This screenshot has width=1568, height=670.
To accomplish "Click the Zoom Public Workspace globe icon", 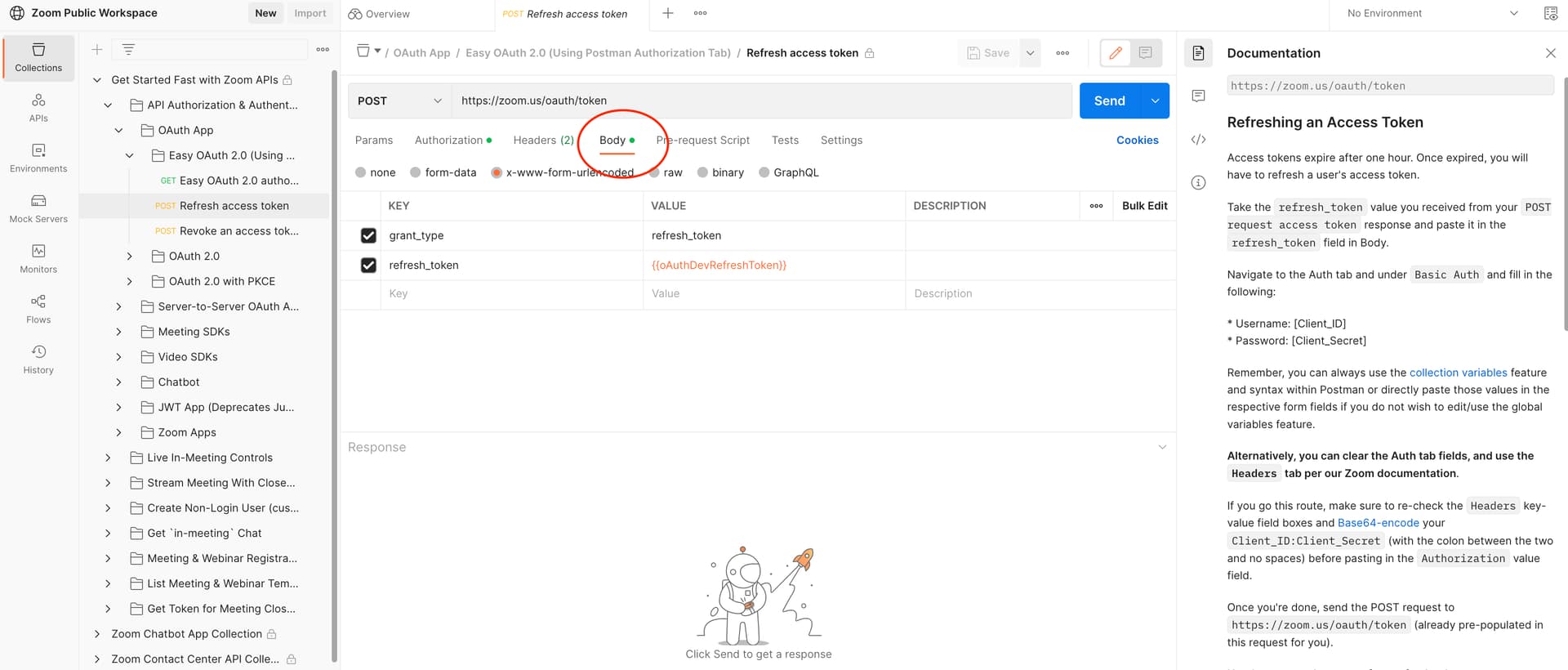I will click(16, 13).
